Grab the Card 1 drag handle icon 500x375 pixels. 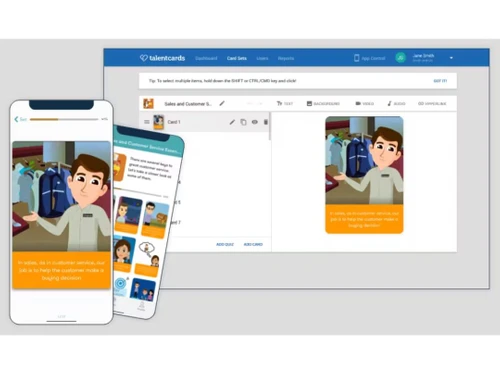pos(147,122)
